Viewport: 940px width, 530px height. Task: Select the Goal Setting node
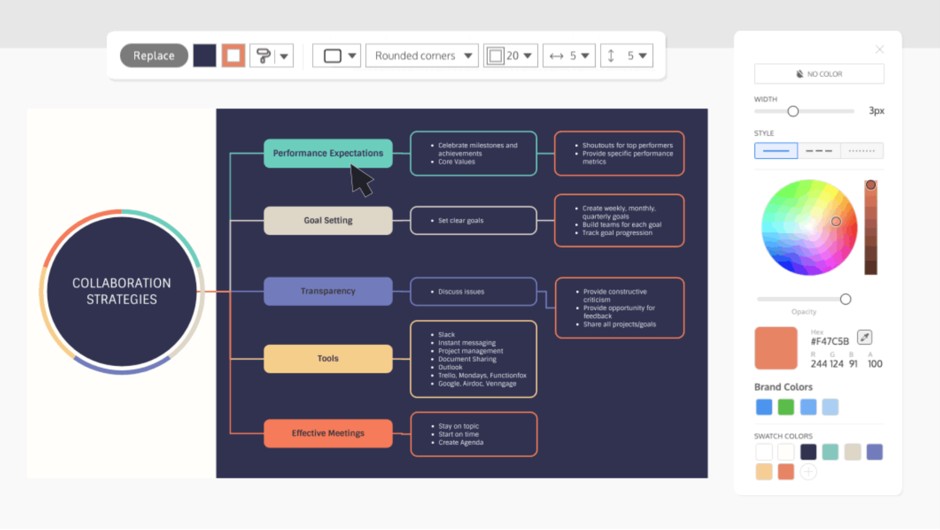pyautogui.click(x=328, y=220)
